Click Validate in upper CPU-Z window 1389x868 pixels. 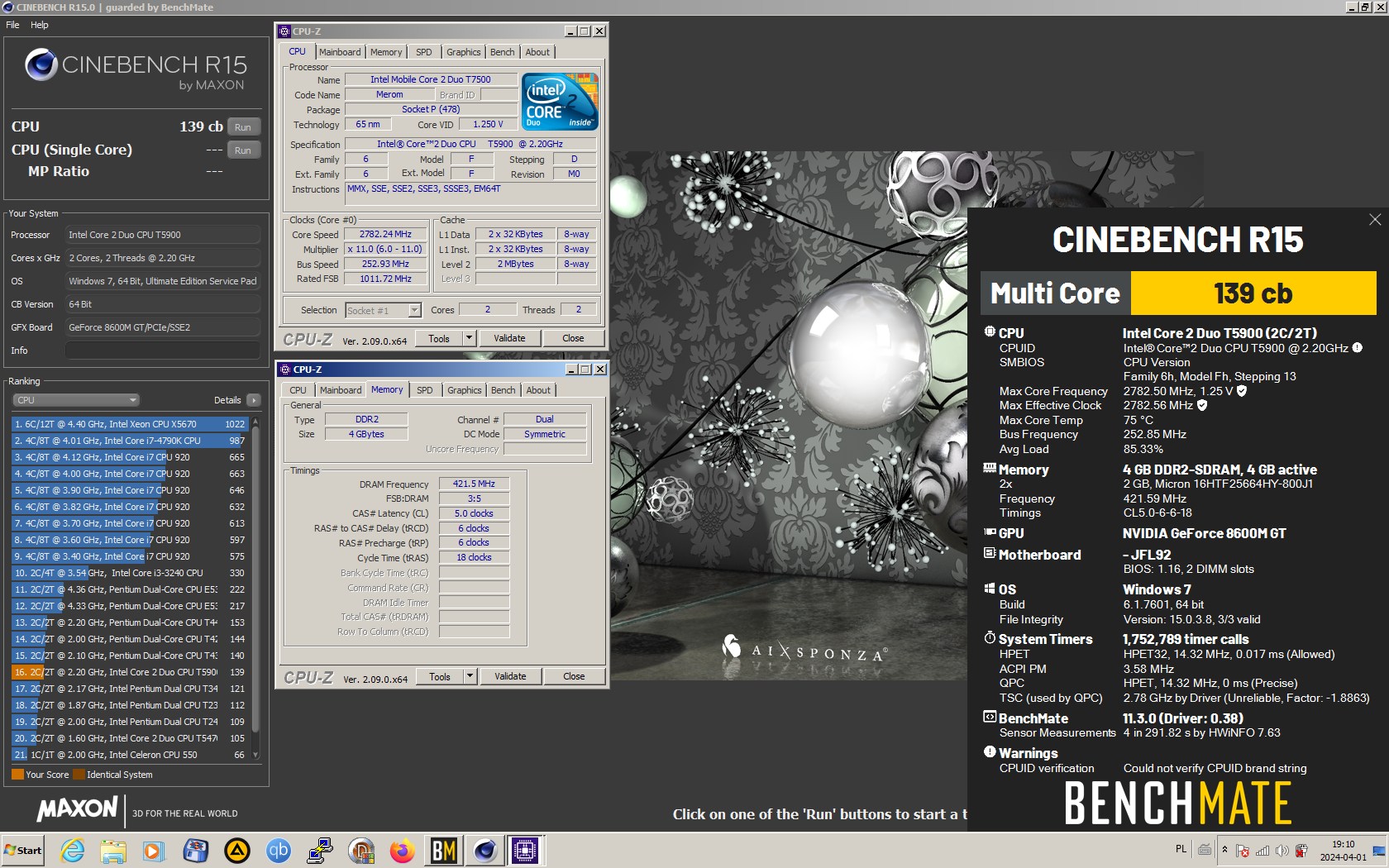(509, 338)
